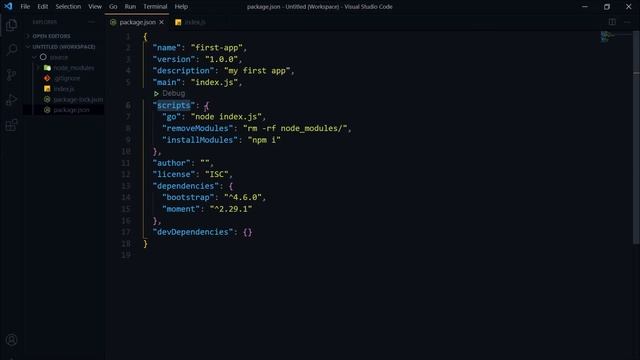This screenshot has width=640, height=360.
Task: Click the Debug play triangle above scripts
Action: click(156, 93)
